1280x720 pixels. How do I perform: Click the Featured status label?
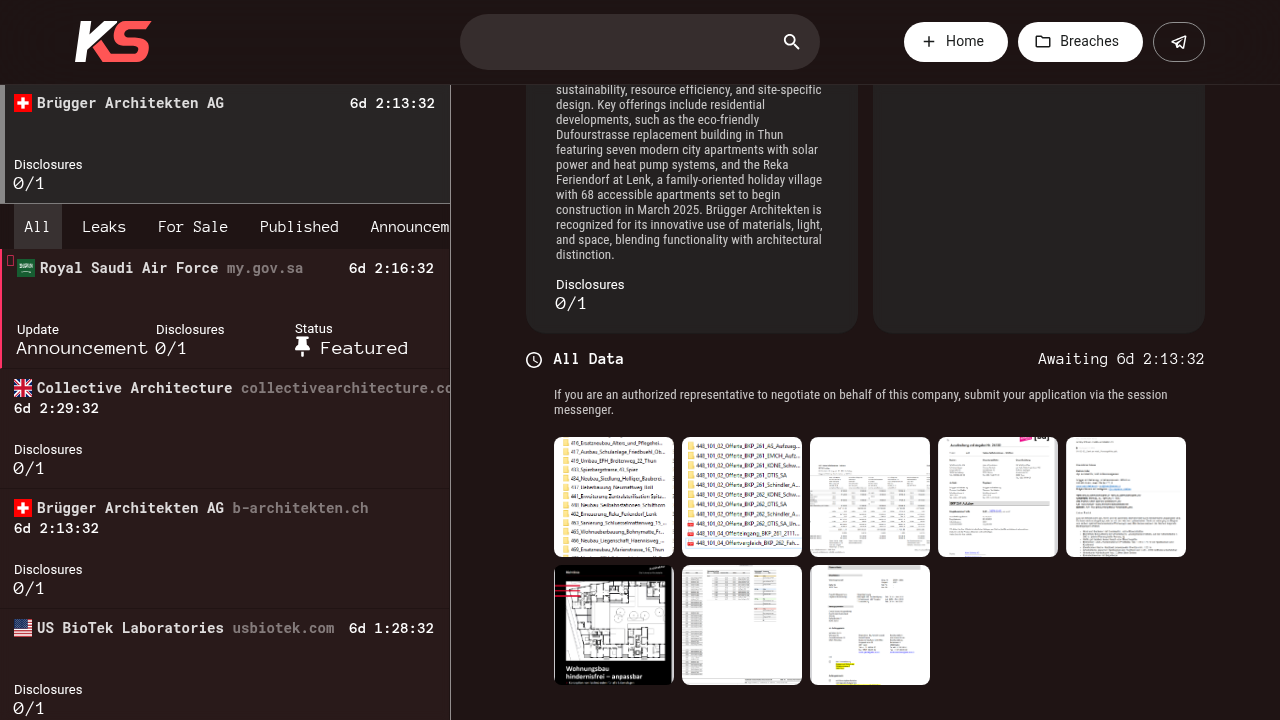pos(364,348)
